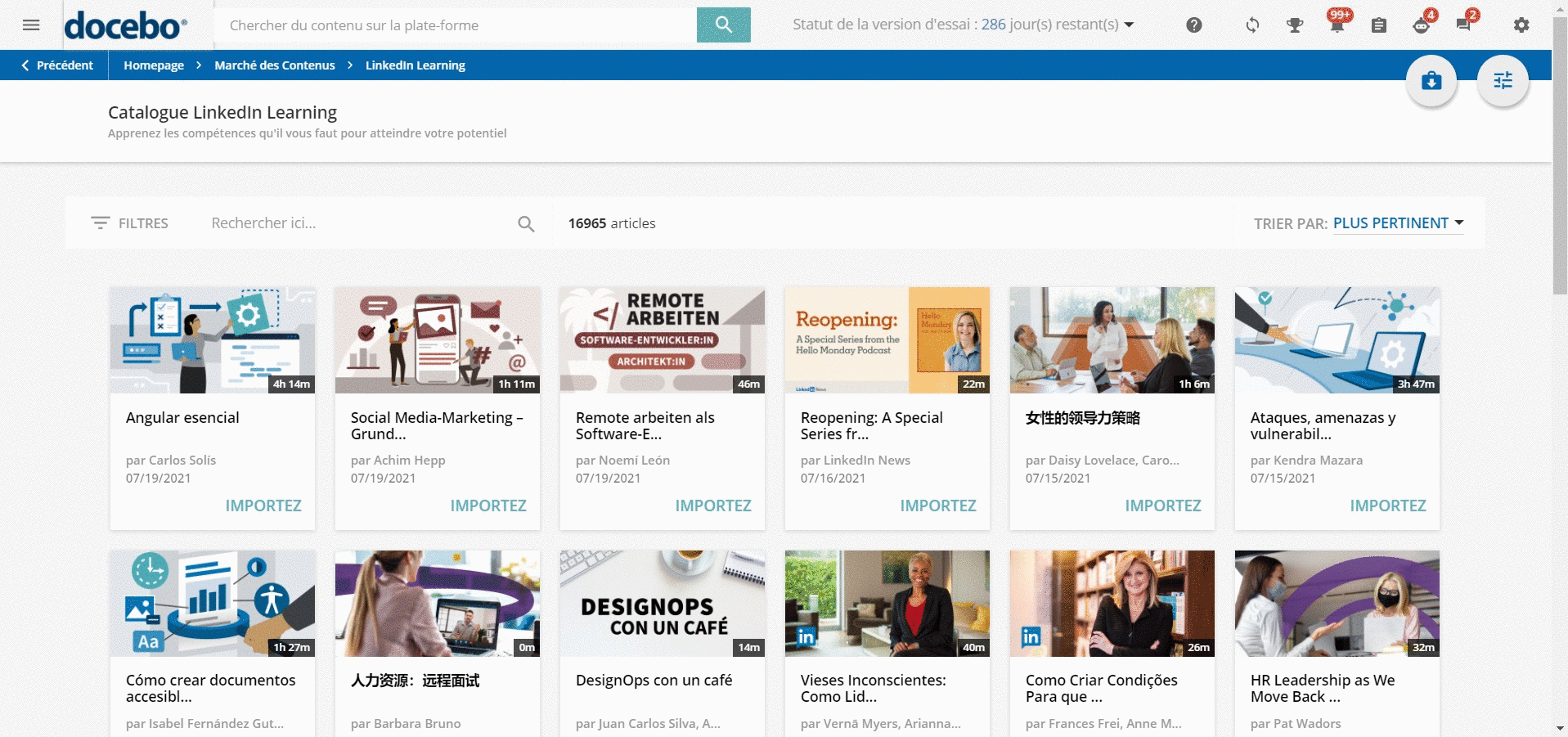
Task: Open the hamburger main menu
Action: 31,25
